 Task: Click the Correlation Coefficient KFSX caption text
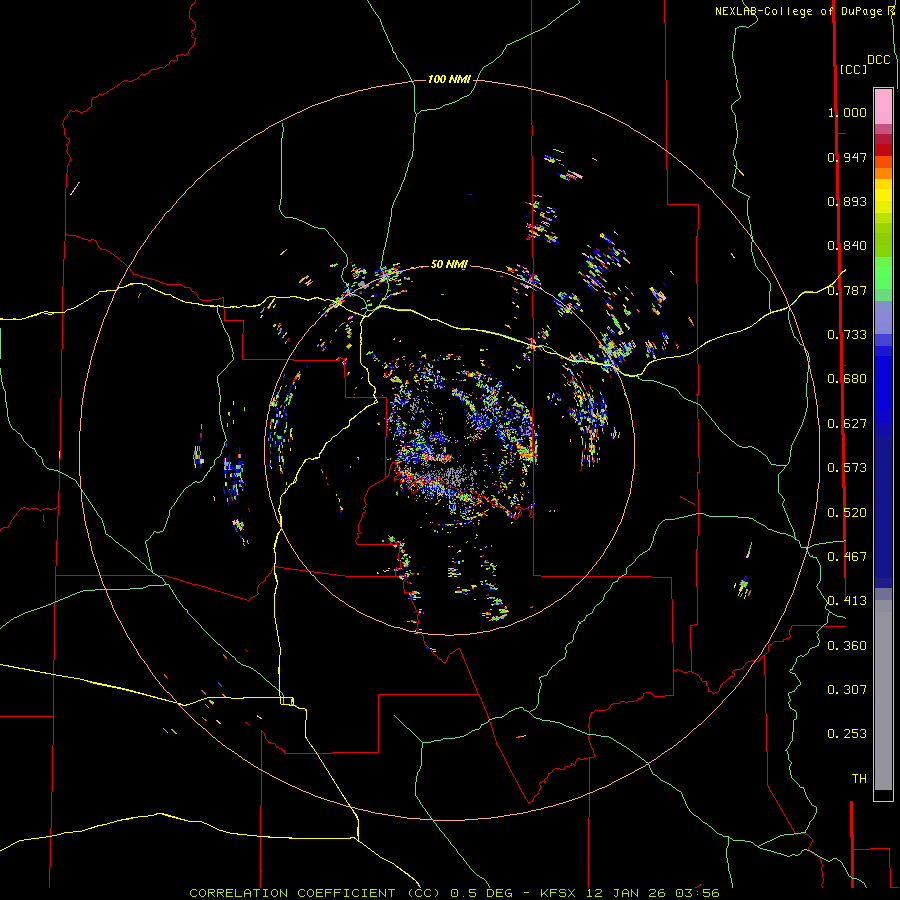click(454, 893)
